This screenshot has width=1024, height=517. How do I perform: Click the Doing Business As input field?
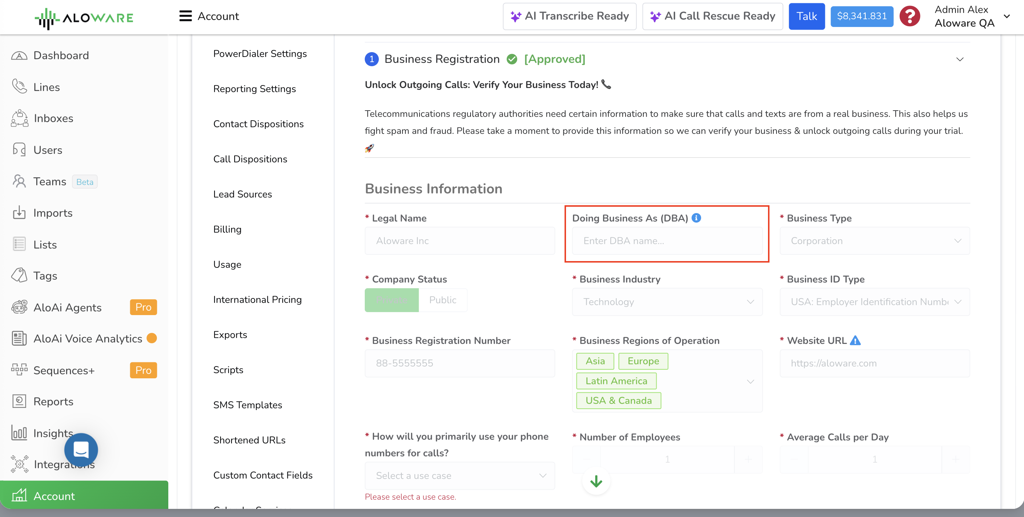(x=667, y=241)
